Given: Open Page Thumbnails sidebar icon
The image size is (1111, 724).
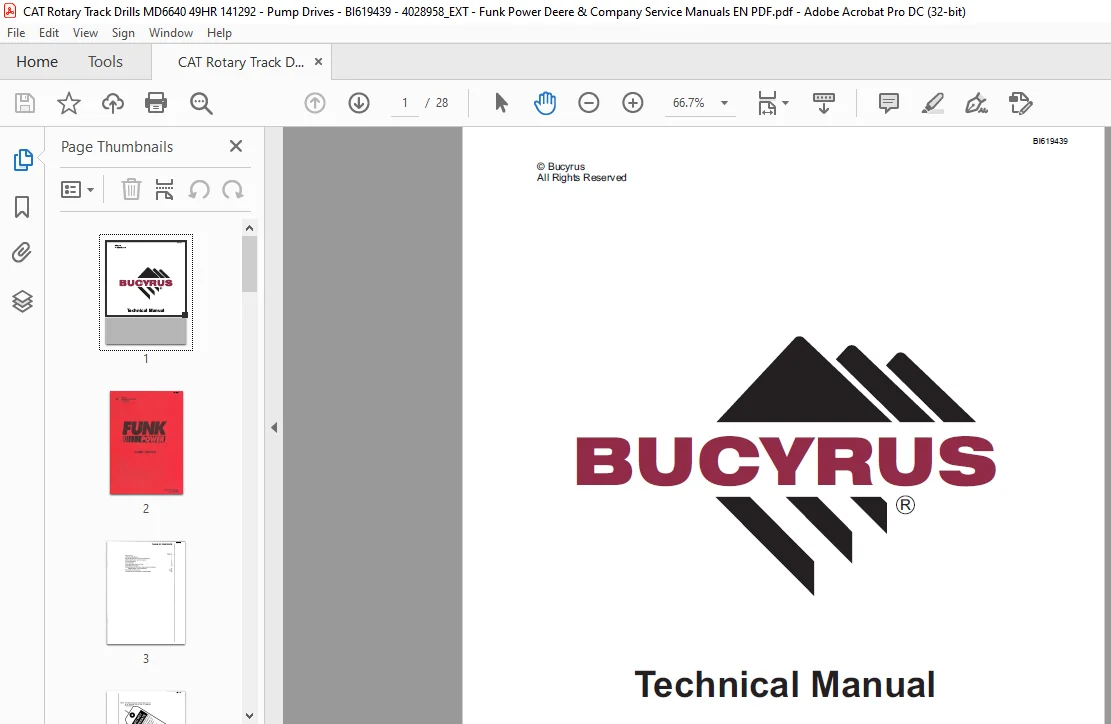Looking at the screenshot, I should [23, 160].
